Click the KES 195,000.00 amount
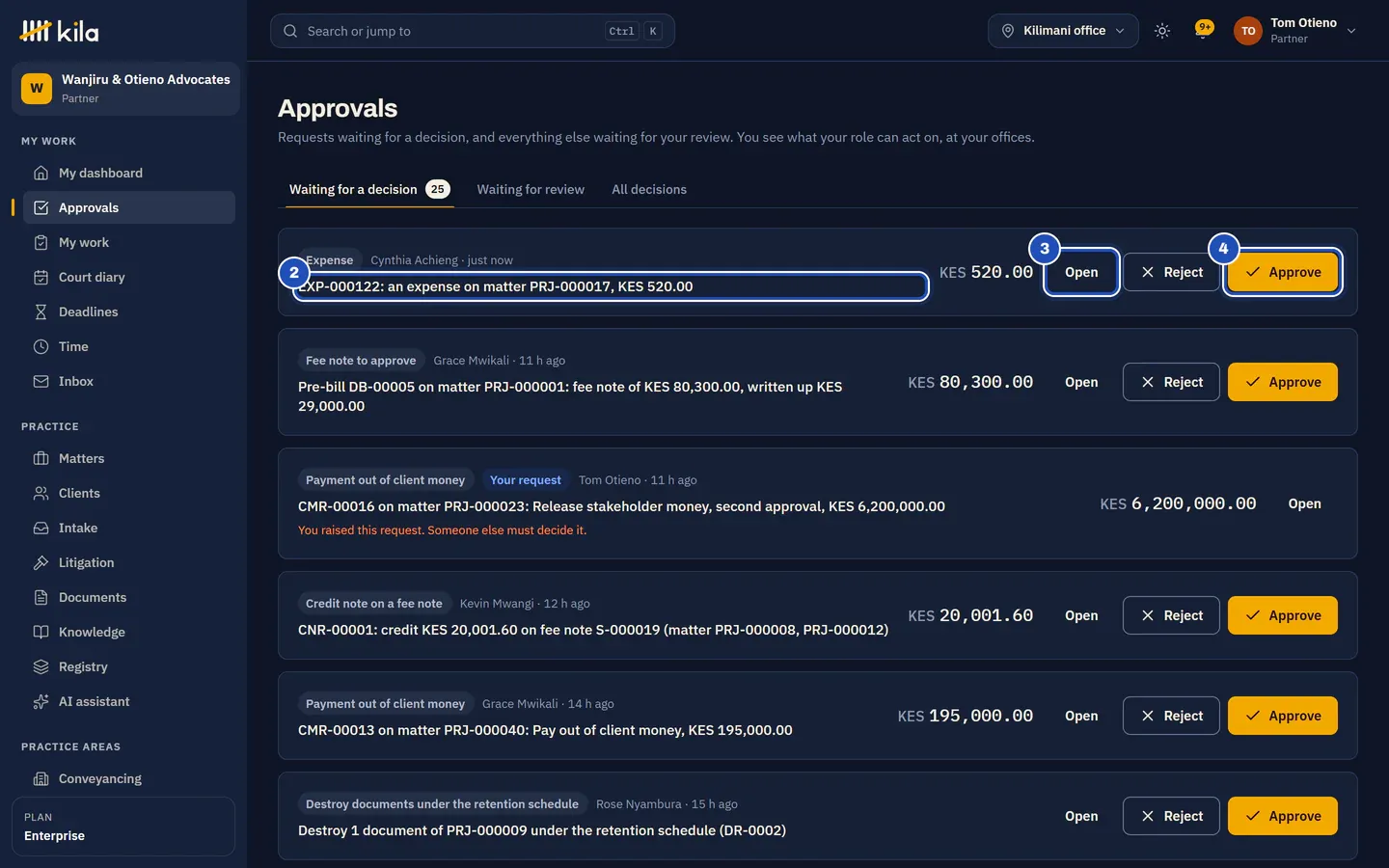Image resolution: width=1389 pixels, height=868 pixels. pyautogui.click(x=966, y=716)
